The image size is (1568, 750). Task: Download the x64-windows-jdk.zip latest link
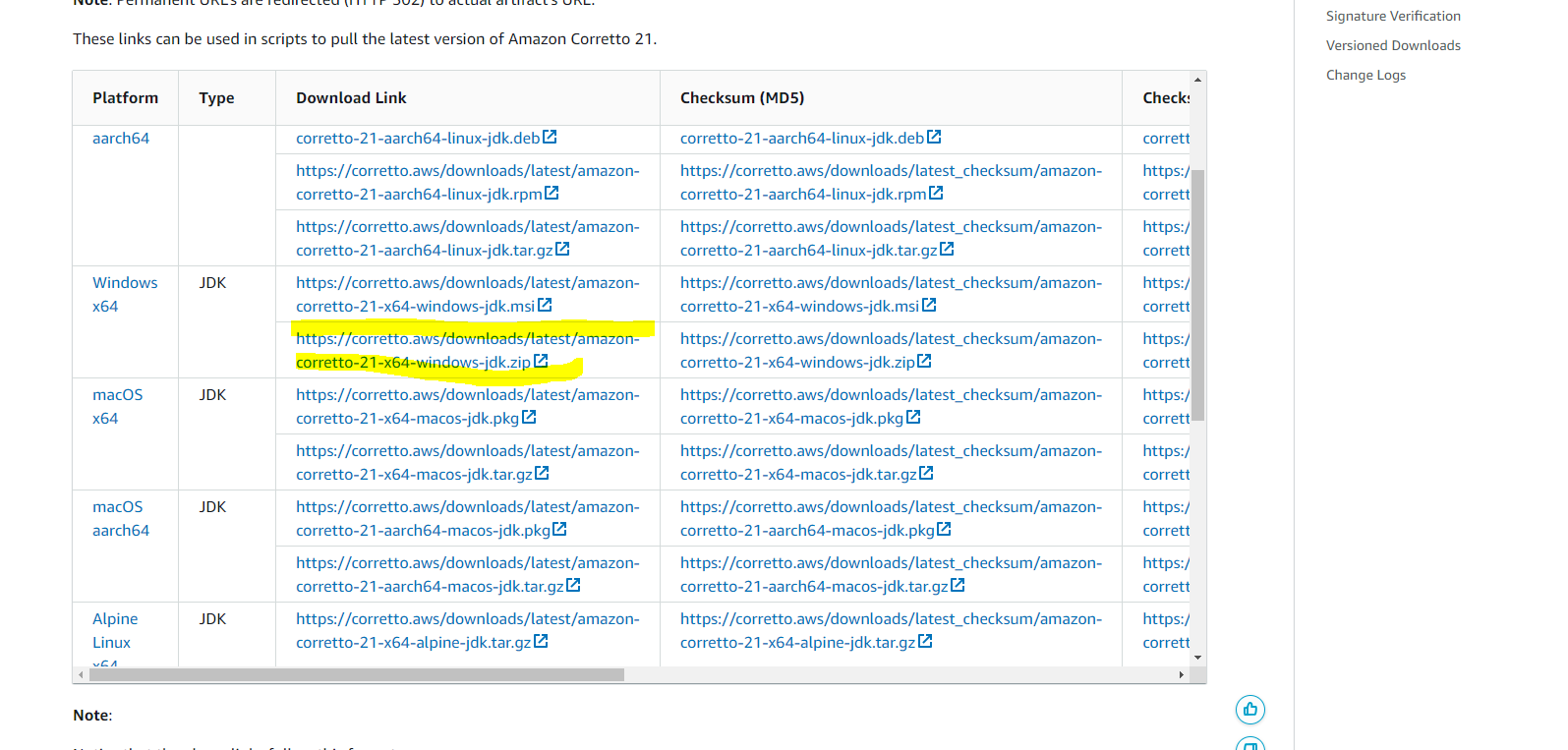(468, 350)
